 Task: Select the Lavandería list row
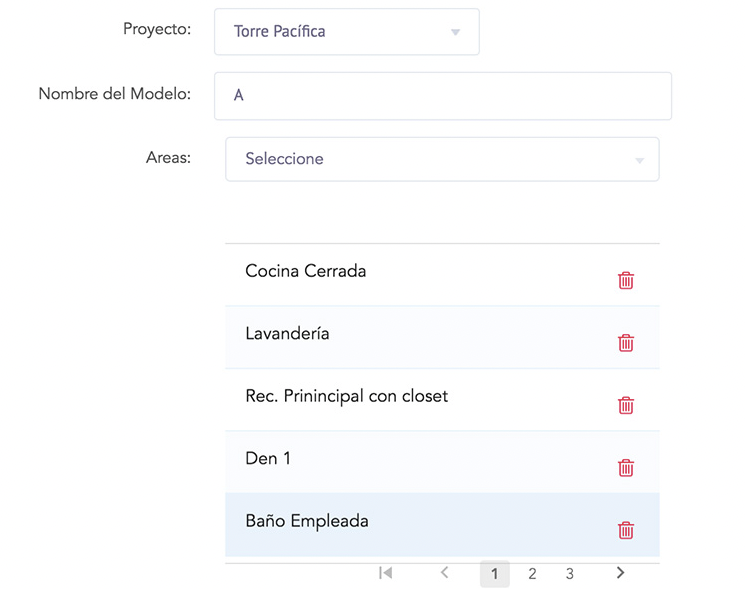pos(442,337)
